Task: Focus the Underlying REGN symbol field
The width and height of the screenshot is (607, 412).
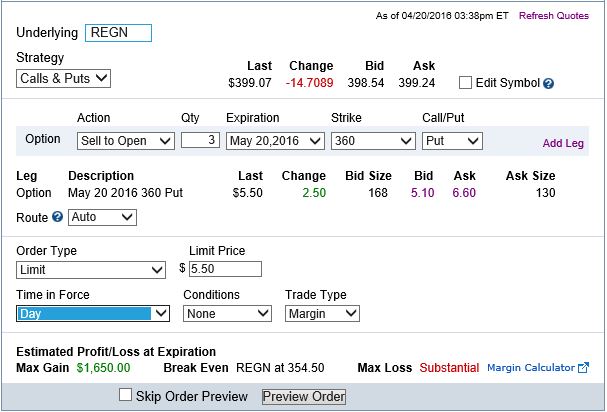Action: point(118,33)
